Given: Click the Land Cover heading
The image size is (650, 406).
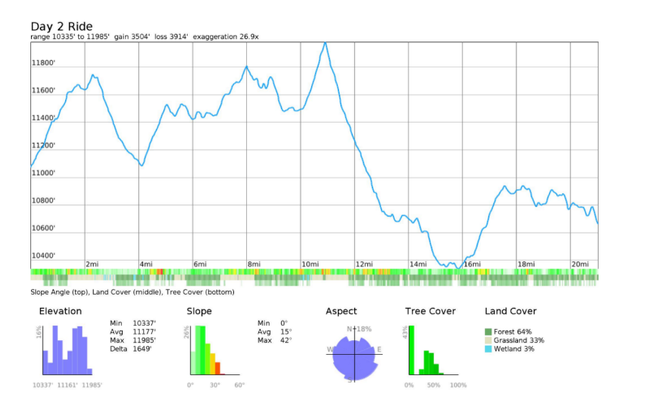Looking at the screenshot, I should click(510, 311).
